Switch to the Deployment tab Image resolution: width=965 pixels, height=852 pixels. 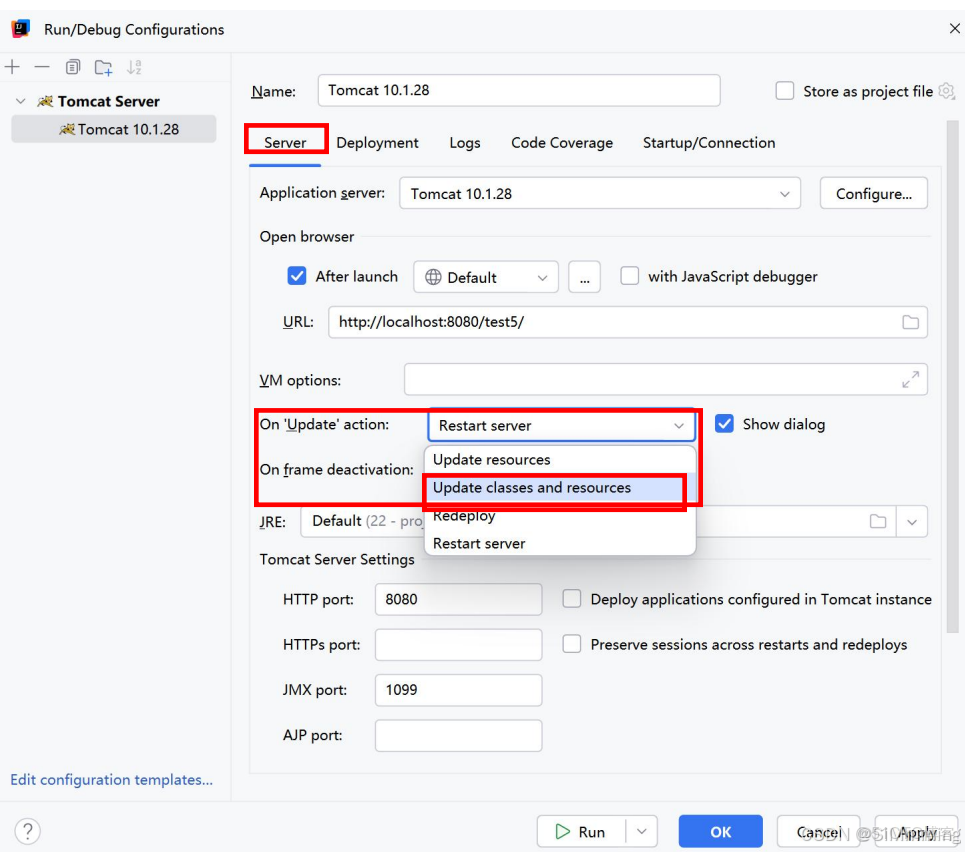(377, 143)
